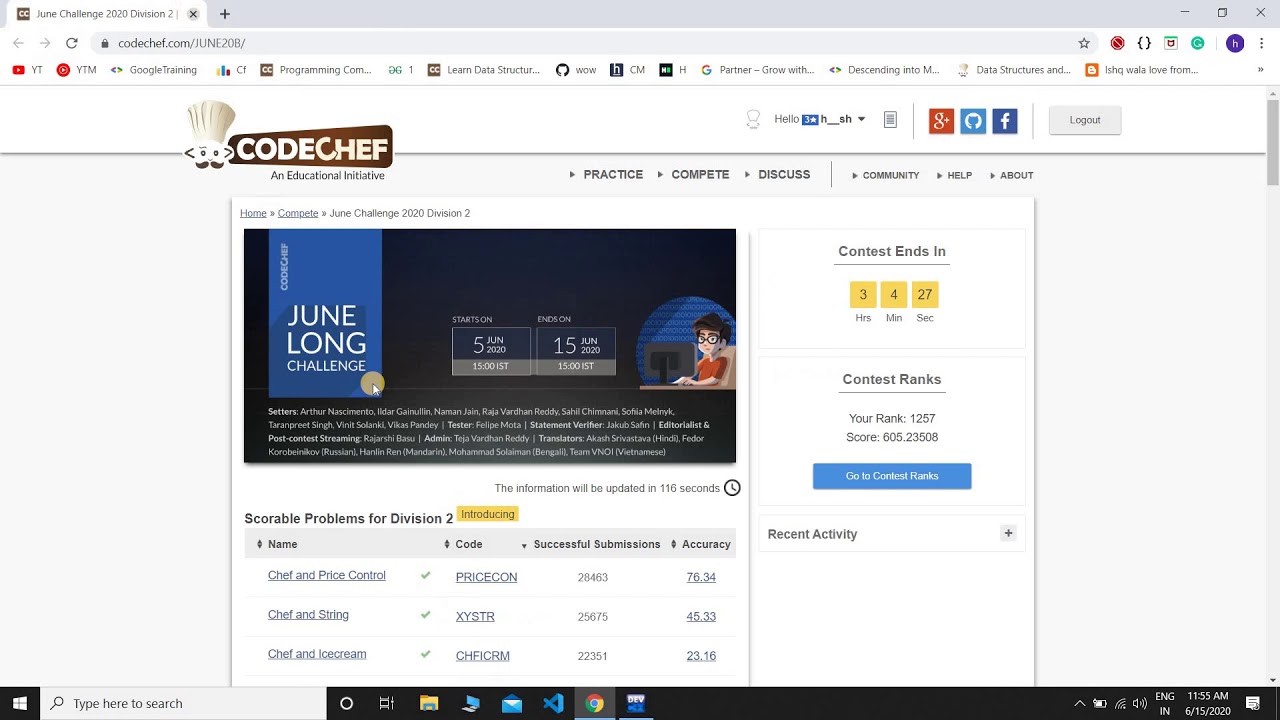The width and height of the screenshot is (1280, 720).
Task: Open Windows Task View
Action: tap(387, 703)
